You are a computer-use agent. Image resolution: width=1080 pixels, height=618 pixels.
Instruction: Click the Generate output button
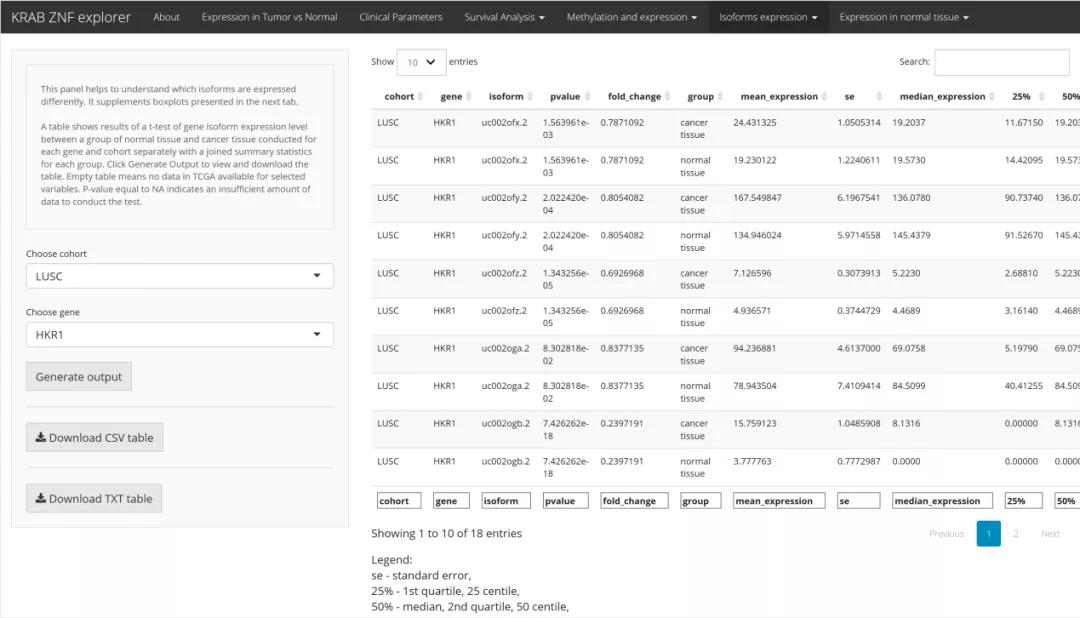(79, 377)
